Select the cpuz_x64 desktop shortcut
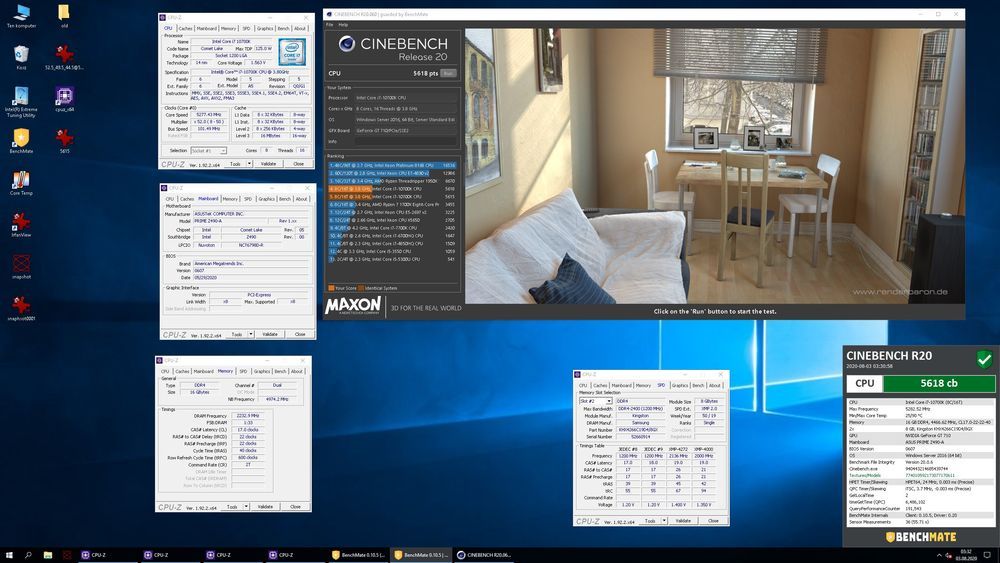Screen dimensions: 1000x563 (64, 99)
